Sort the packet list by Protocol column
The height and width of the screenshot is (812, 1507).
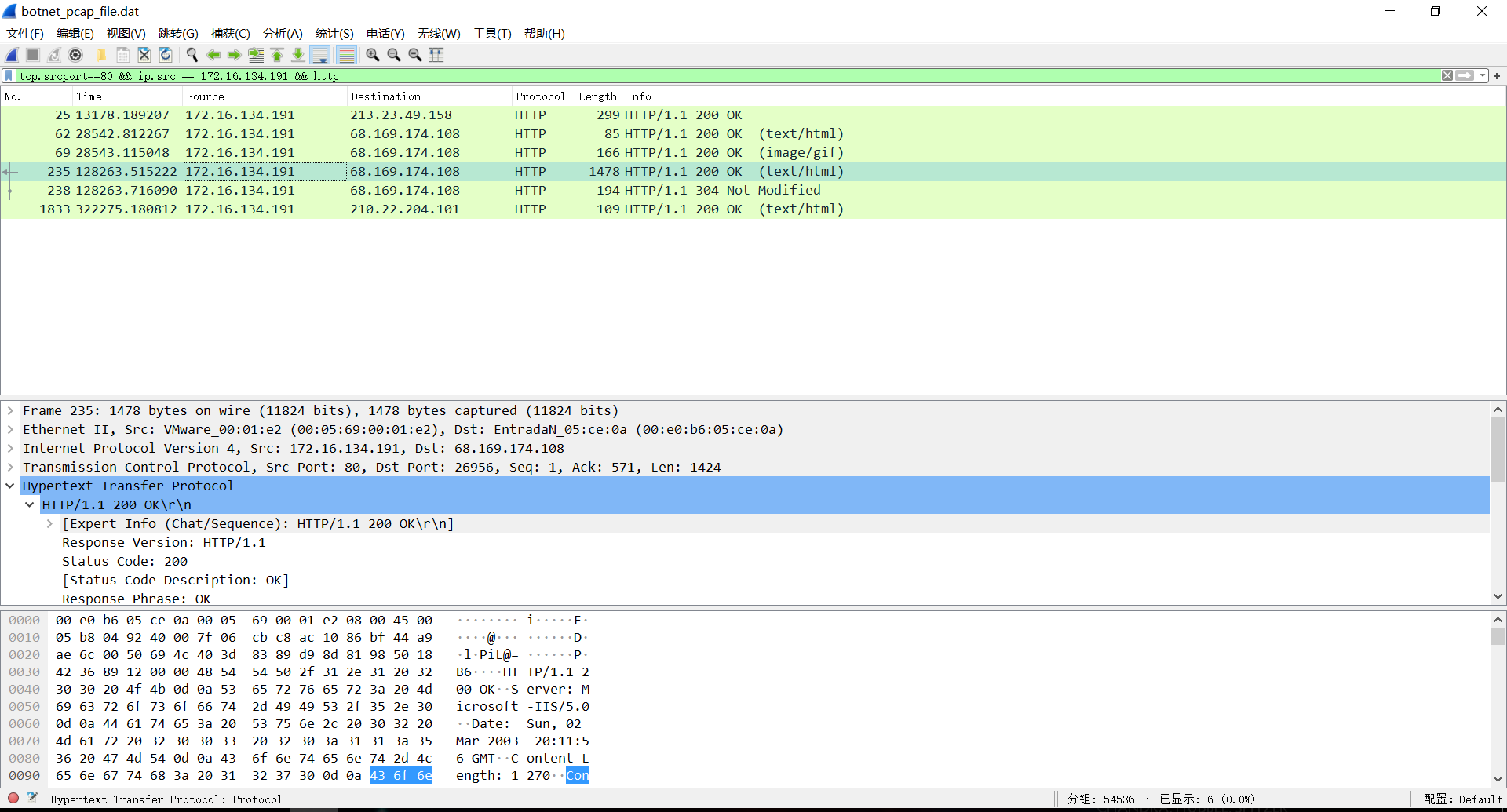[x=540, y=96]
